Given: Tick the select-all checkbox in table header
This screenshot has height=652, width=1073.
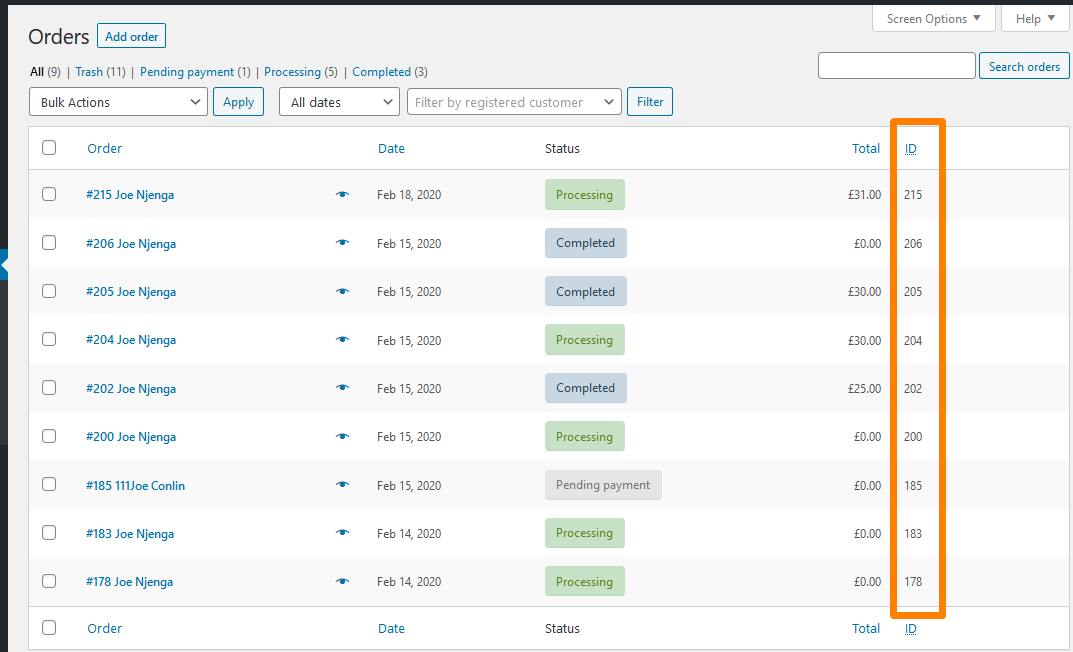Looking at the screenshot, I should (49, 148).
